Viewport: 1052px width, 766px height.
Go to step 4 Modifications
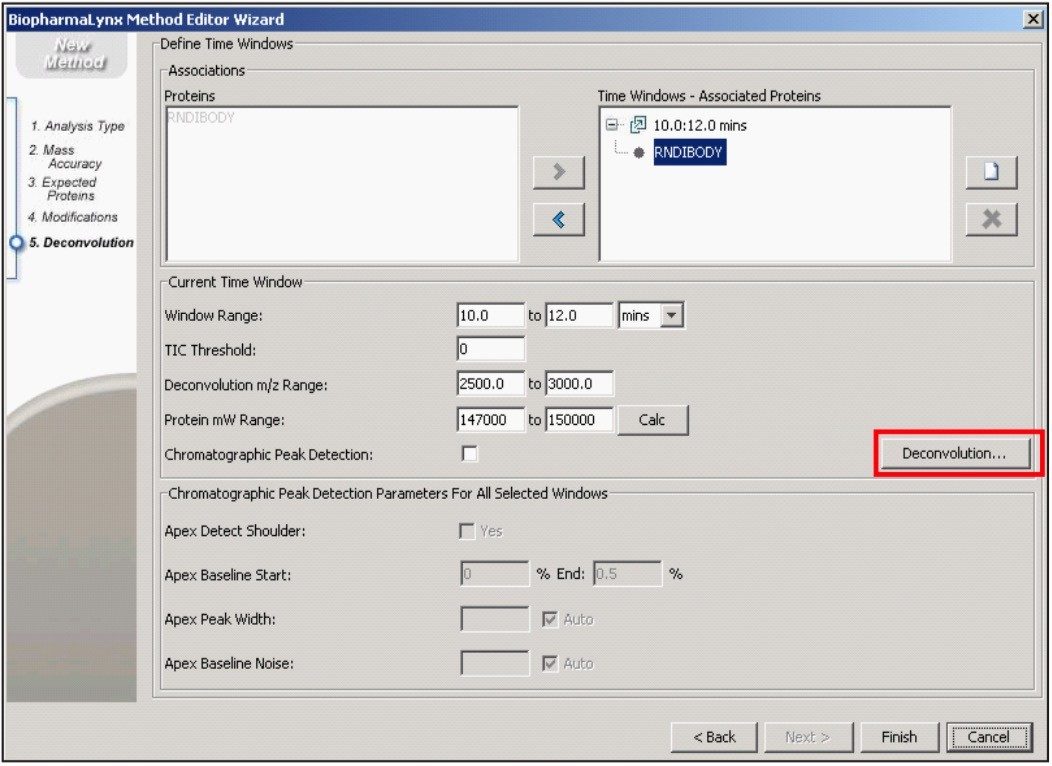coord(72,217)
